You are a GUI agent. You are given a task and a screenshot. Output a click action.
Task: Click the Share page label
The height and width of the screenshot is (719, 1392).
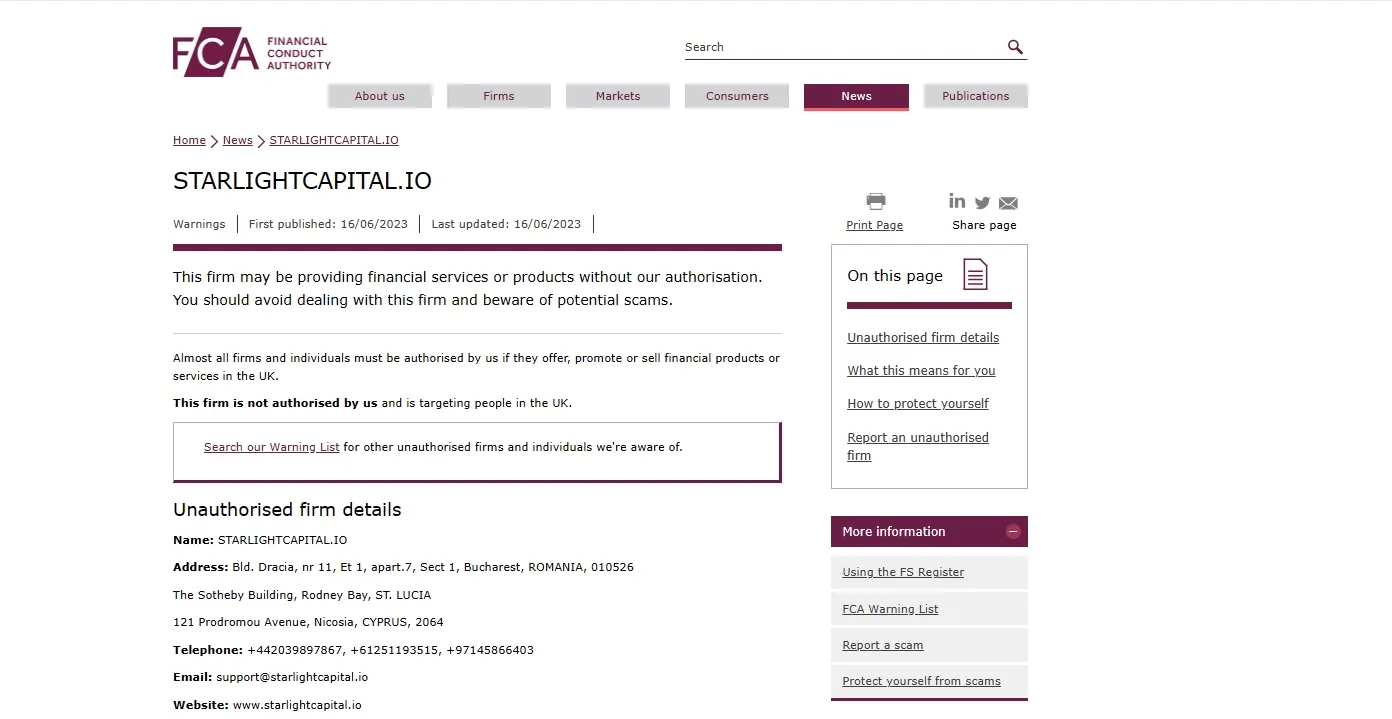(984, 225)
